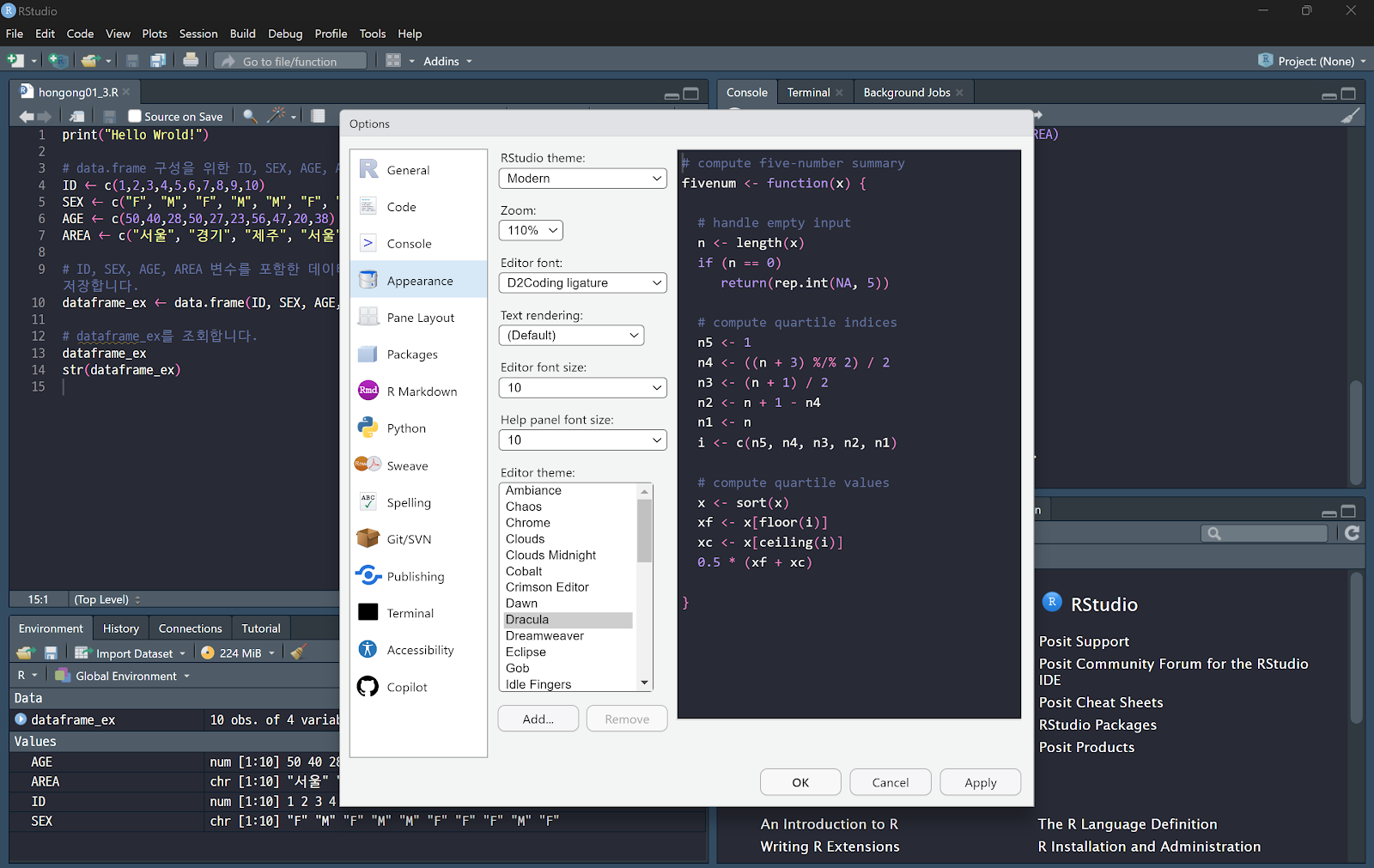Click the Go to file/function field
Viewport: 1374px width, 868px height.
pyautogui.click(x=289, y=61)
